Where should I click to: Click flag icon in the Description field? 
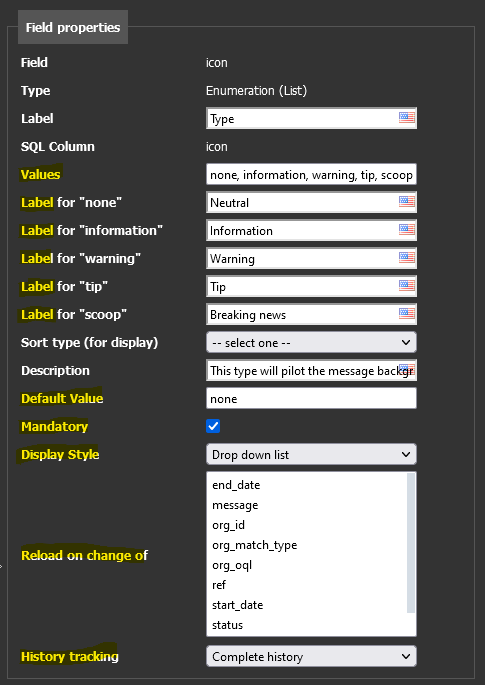tap(407, 369)
